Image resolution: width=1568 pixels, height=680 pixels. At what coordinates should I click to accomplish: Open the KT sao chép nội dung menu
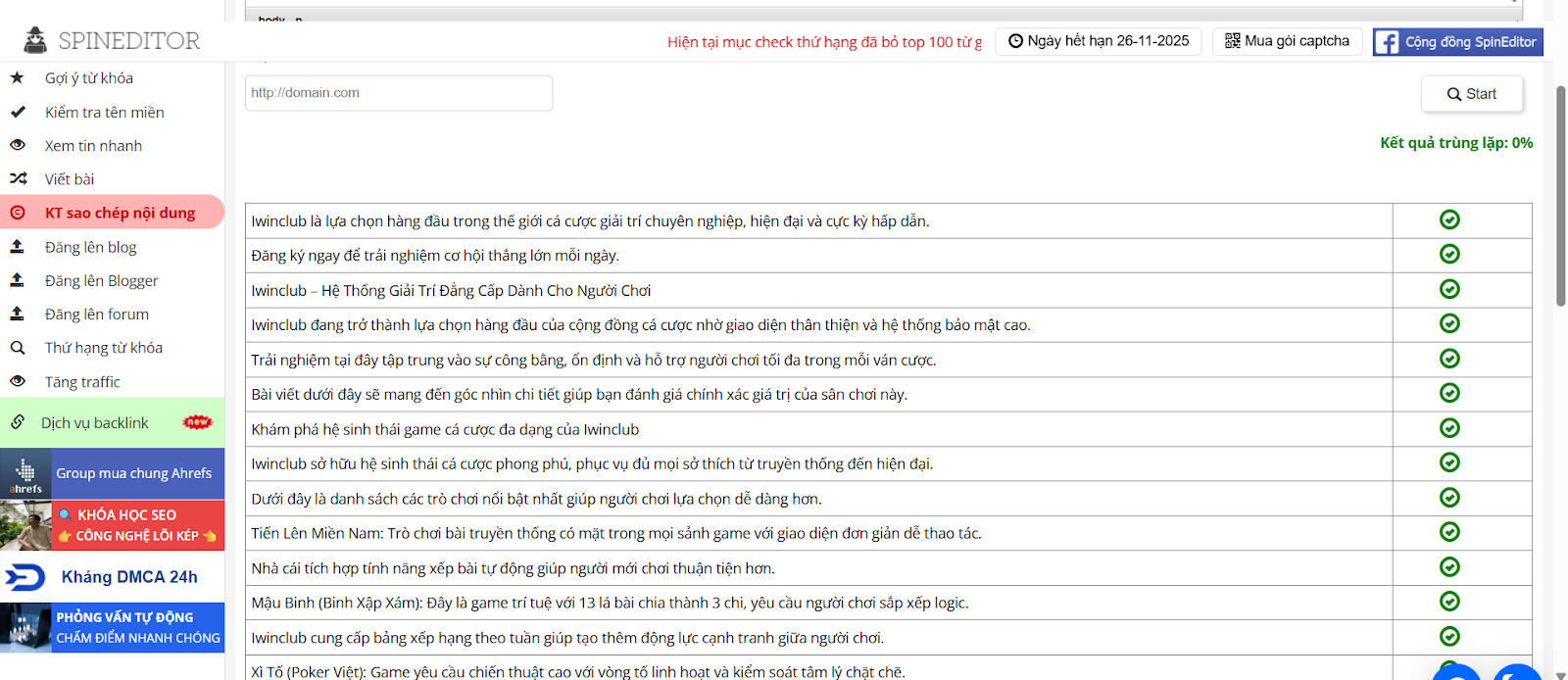point(120,213)
